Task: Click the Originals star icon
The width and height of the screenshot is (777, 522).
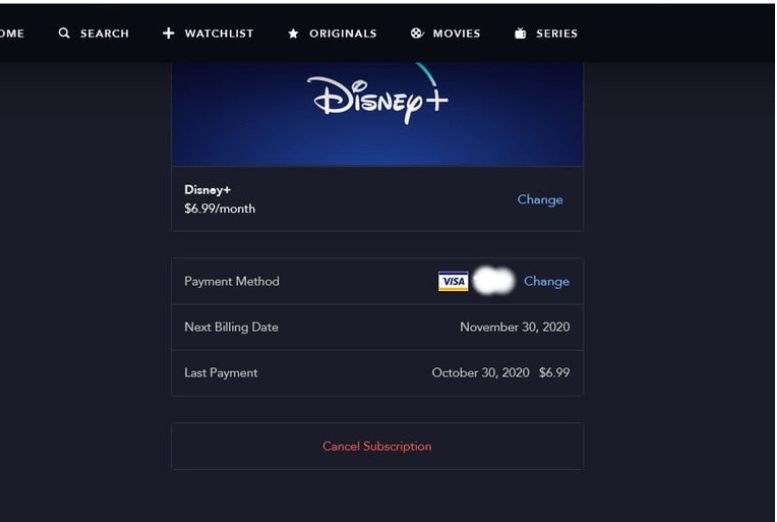Action: point(293,33)
